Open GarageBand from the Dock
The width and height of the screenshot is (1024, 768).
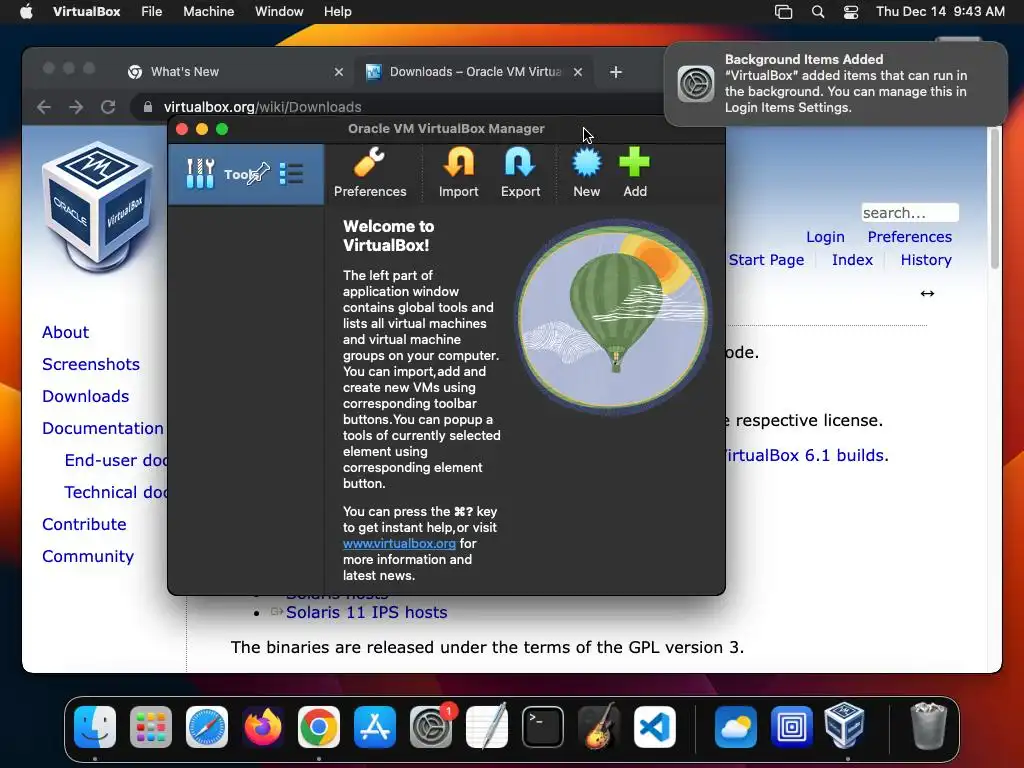pyautogui.click(x=599, y=727)
